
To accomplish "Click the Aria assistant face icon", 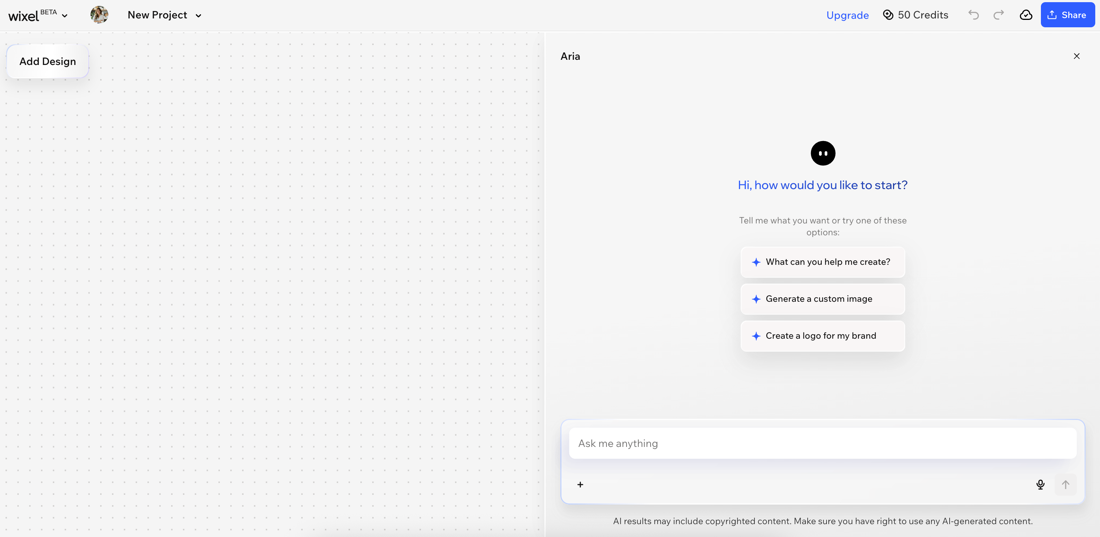I will (823, 153).
